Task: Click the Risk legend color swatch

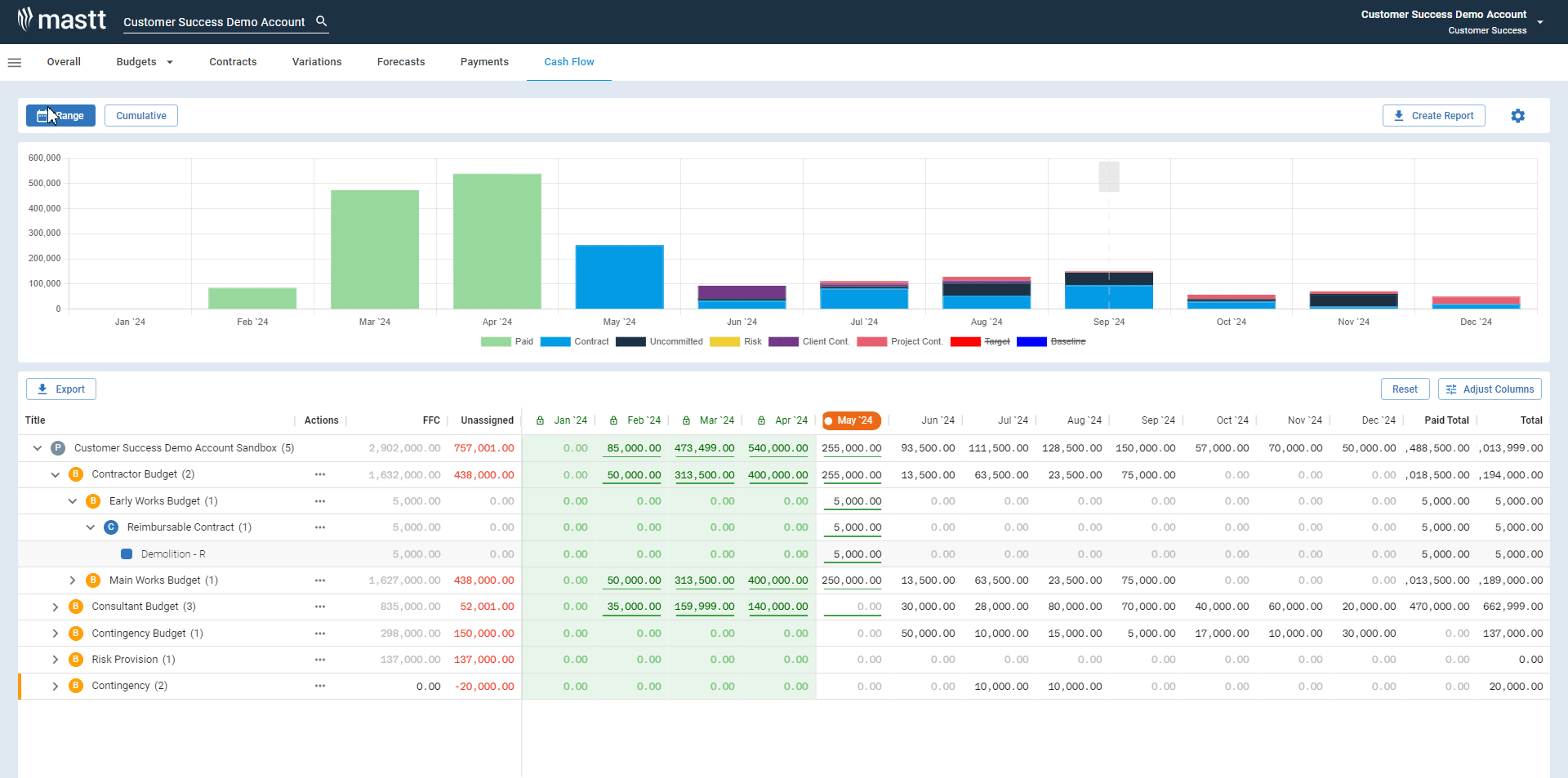Action: click(x=724, y=341)
